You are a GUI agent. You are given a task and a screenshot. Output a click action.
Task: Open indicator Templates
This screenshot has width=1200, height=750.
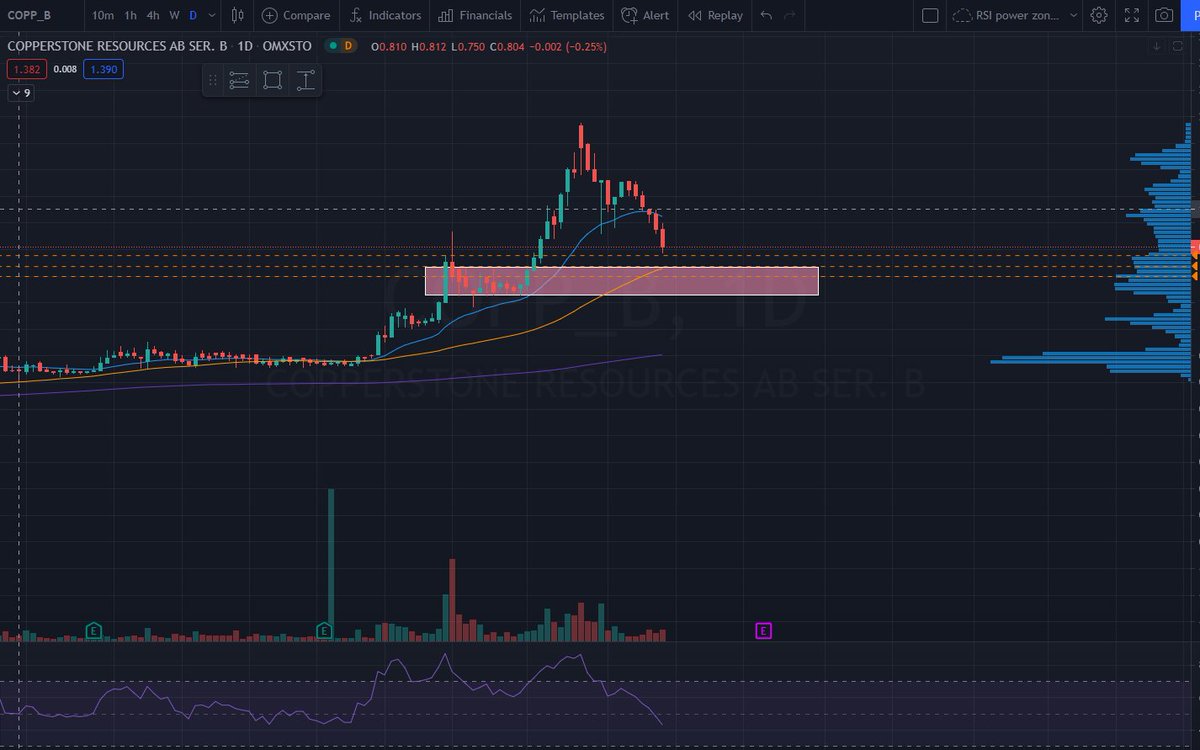567,15
